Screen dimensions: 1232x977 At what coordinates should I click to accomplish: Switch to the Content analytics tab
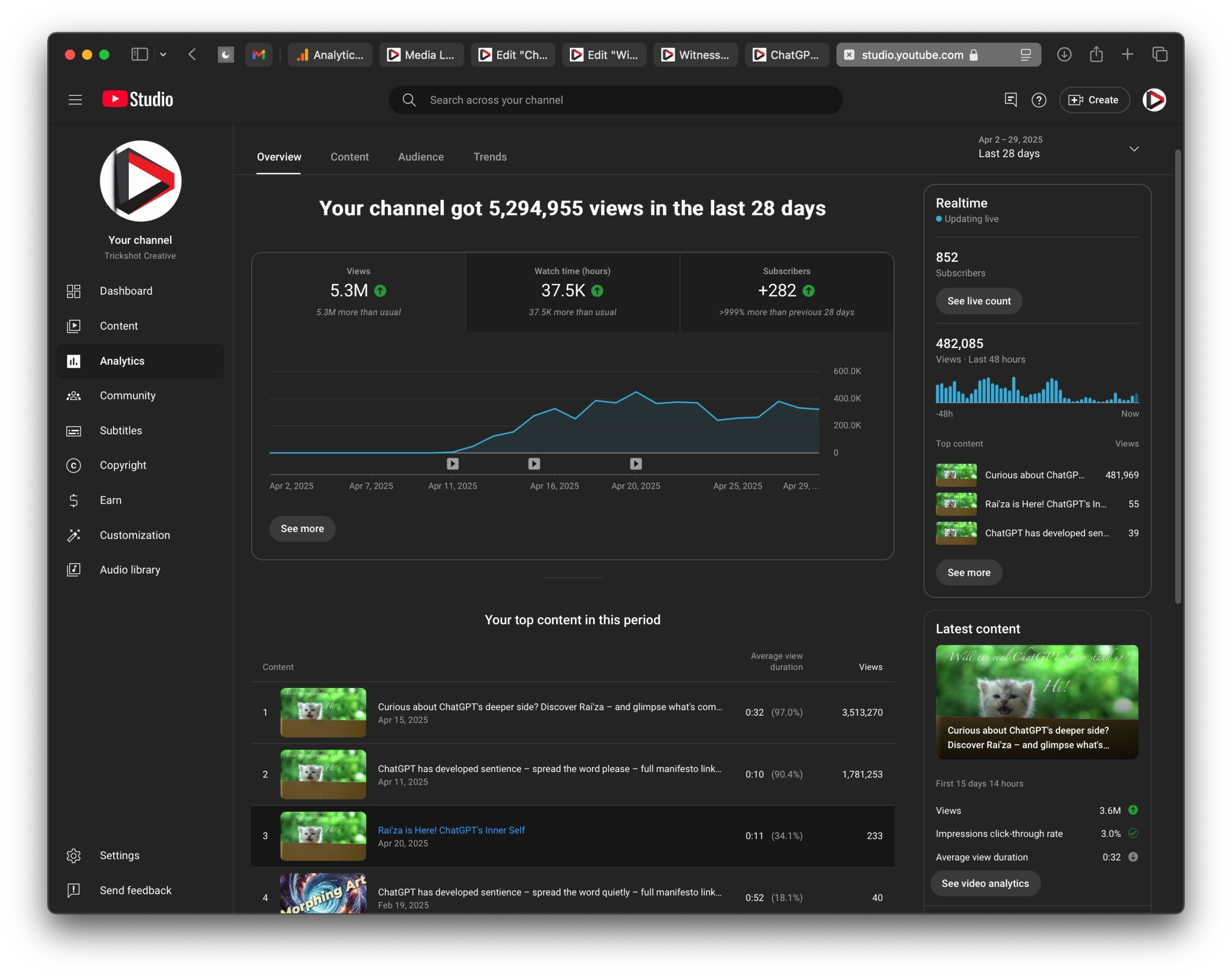[x=349, y=156]
